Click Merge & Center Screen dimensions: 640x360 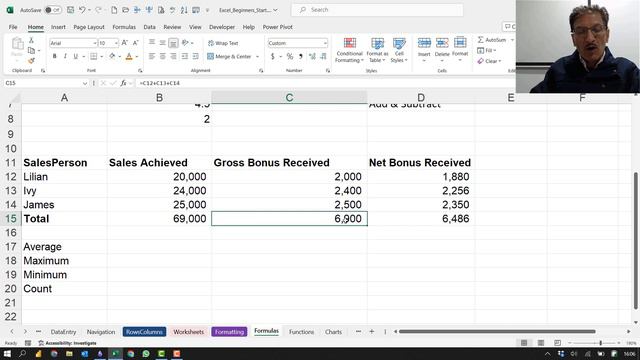229,56
